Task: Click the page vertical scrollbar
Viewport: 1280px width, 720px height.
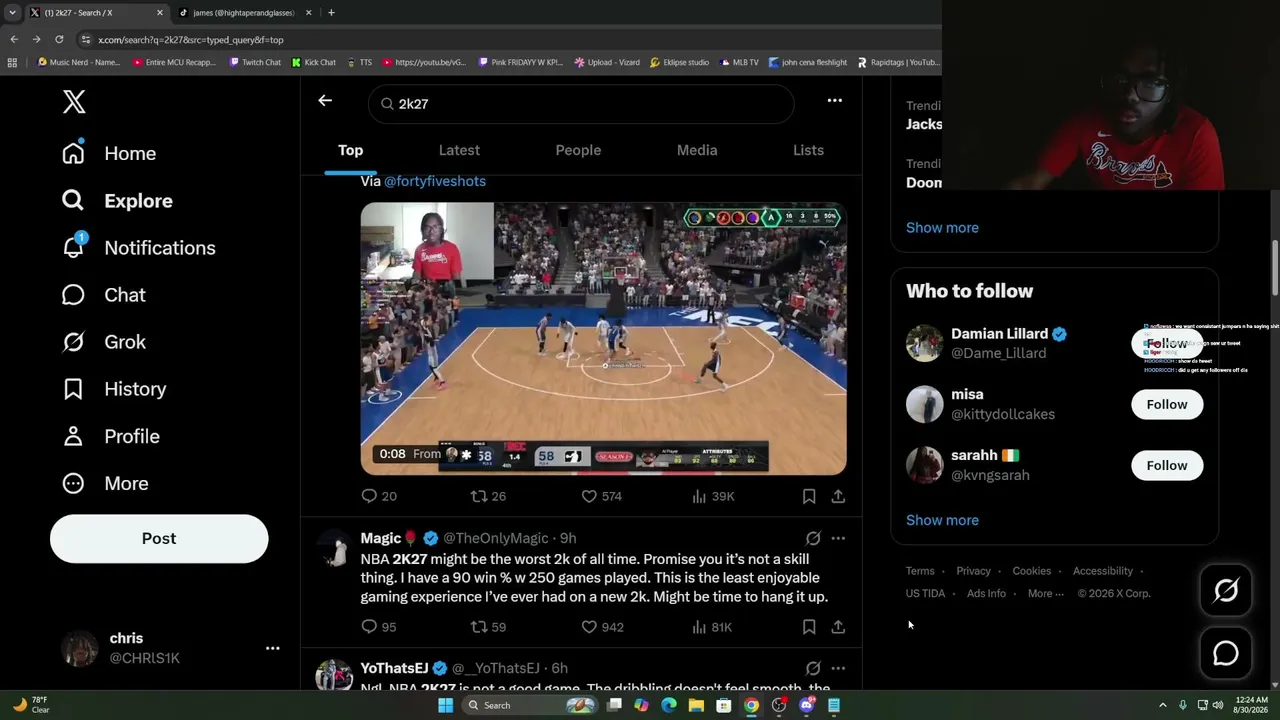Action: tap(1275, 270)
